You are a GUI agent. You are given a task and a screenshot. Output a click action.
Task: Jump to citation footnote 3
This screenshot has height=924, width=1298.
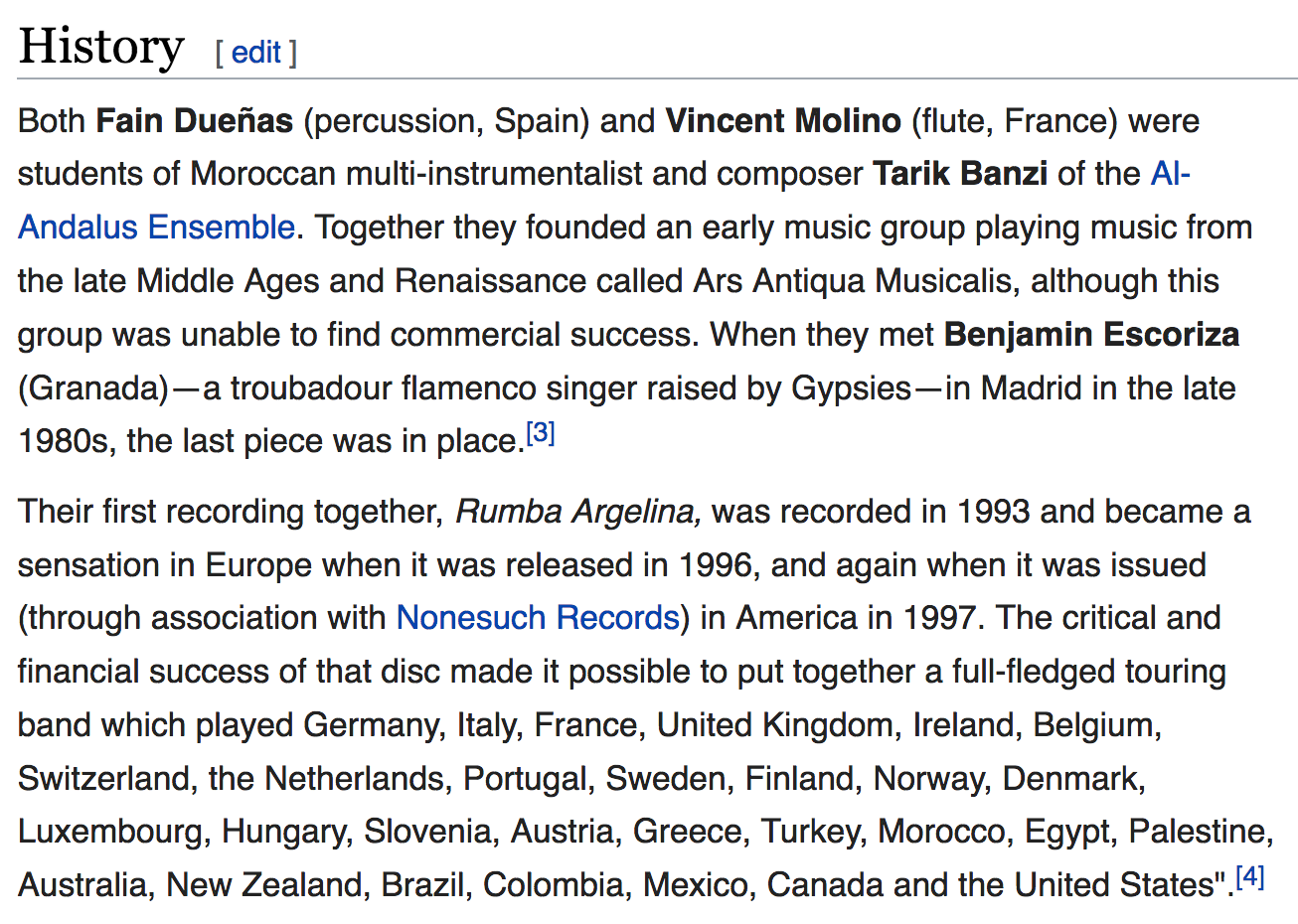click(x=541, y=433)
